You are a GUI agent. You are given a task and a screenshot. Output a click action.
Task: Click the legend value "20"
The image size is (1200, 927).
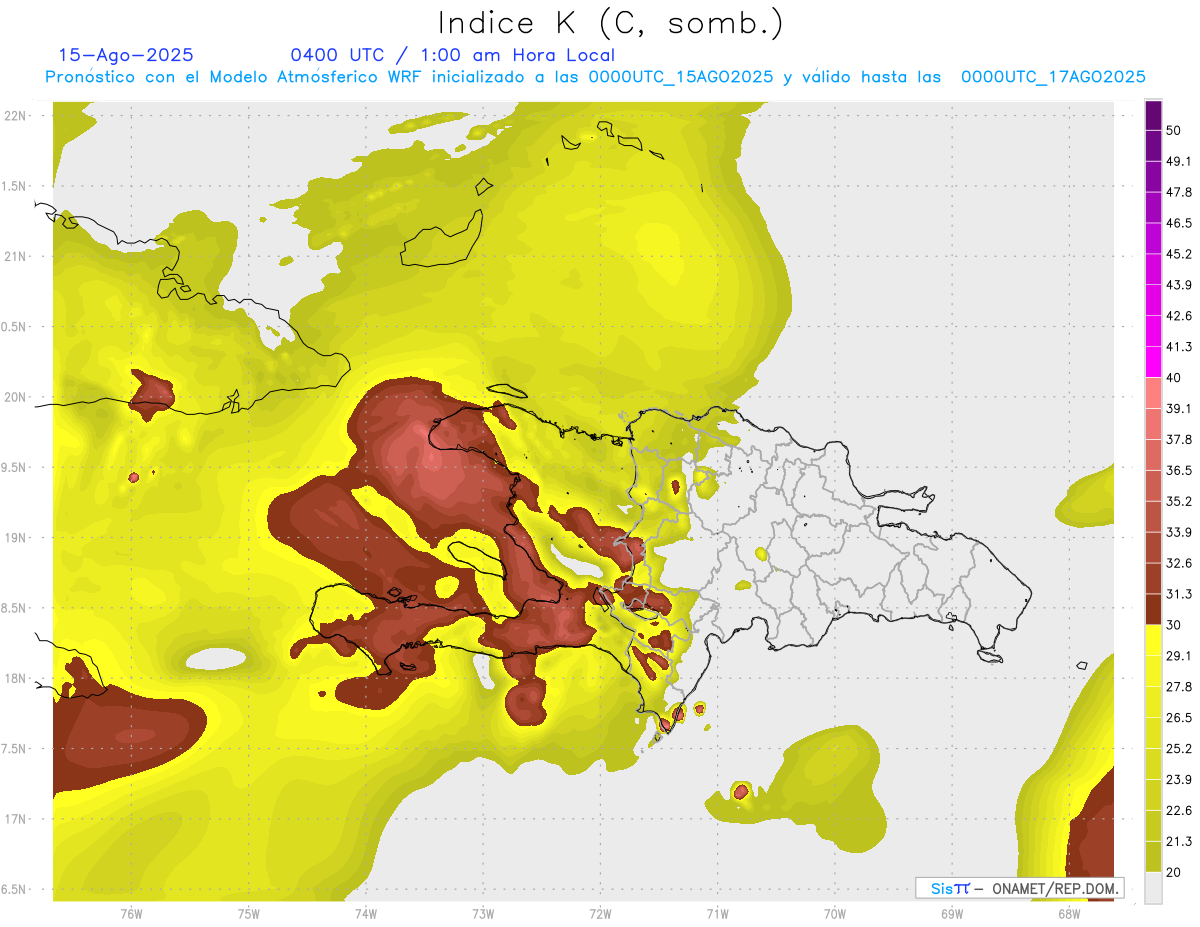[1174, 872]
